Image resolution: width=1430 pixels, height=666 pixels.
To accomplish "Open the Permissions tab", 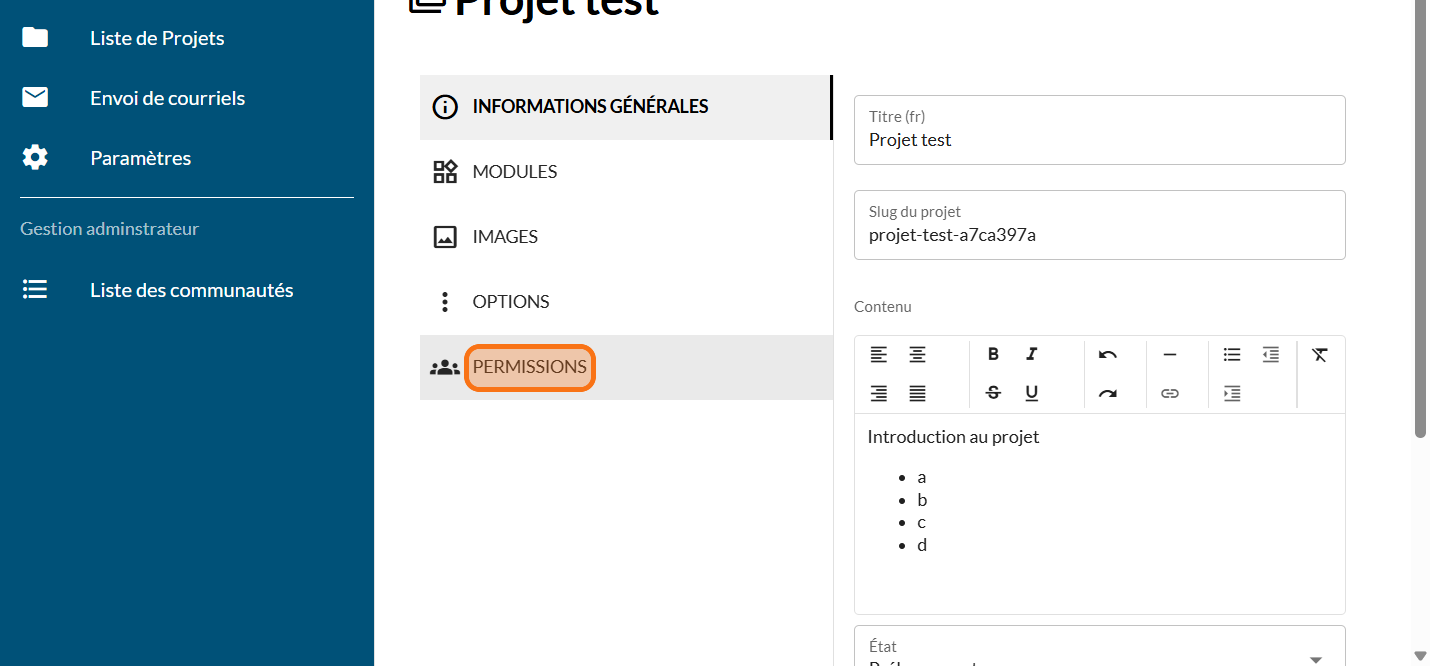I will click(529, 367).
